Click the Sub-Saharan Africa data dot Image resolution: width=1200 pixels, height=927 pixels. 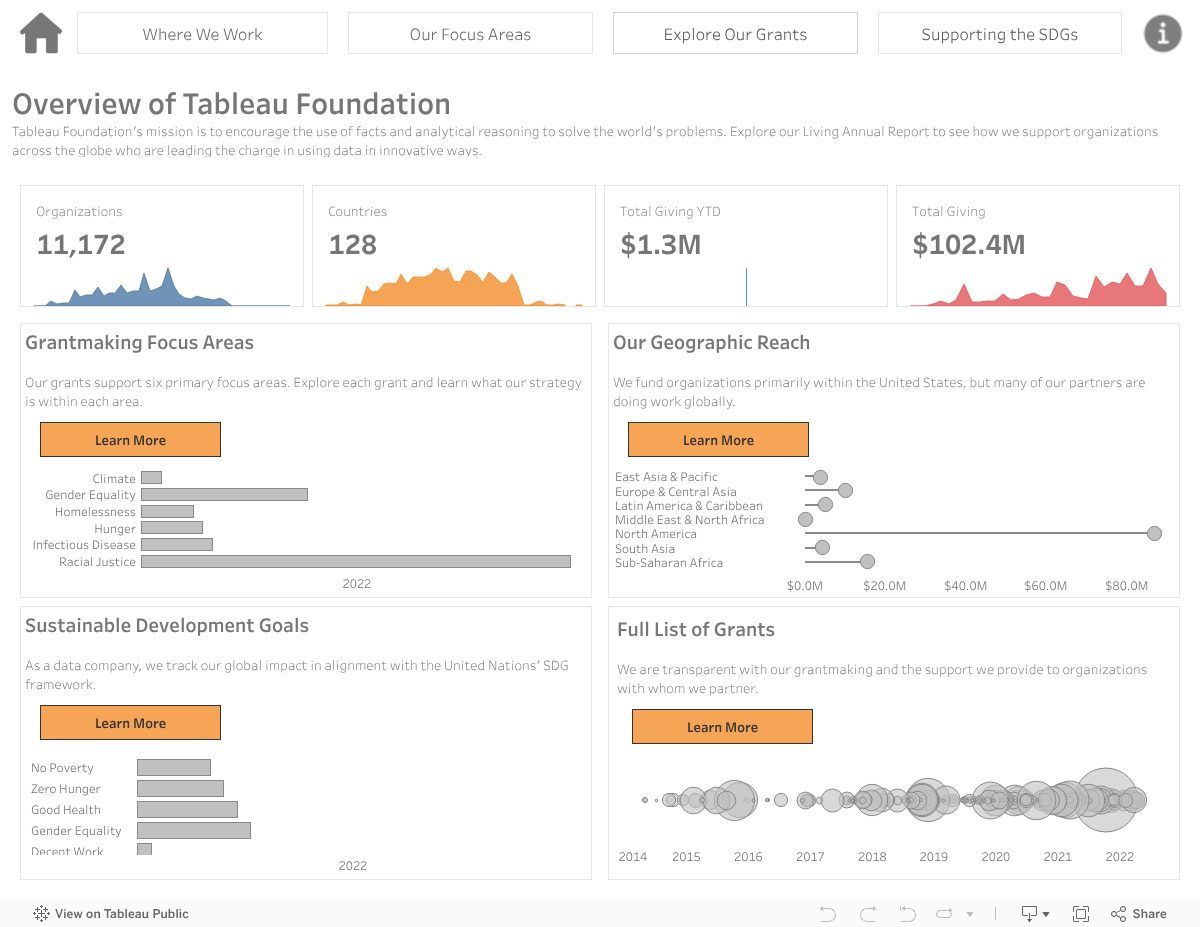[867, 562]
